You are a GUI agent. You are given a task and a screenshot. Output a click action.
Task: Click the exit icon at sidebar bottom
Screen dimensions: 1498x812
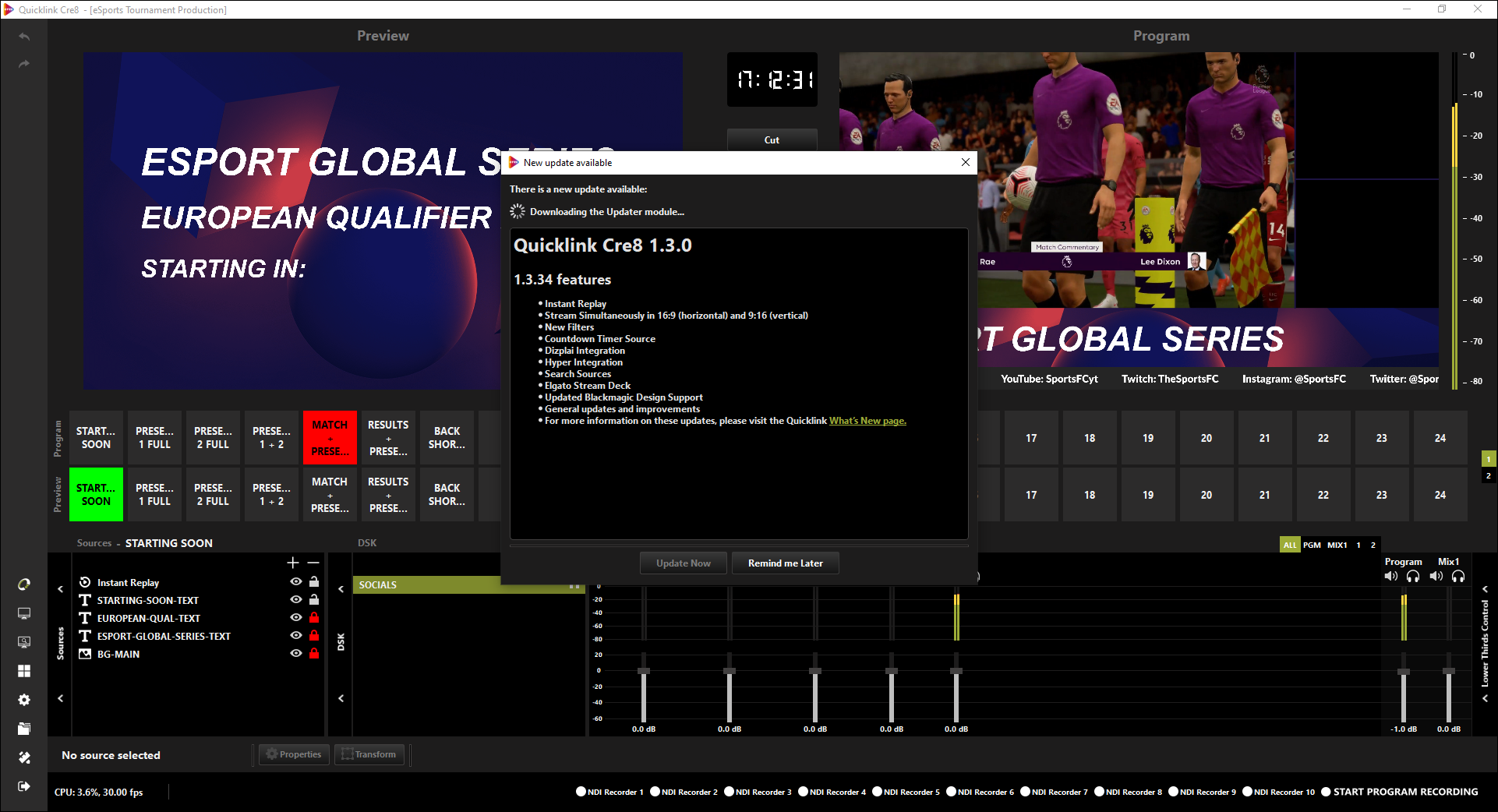(x=24, y=786)
